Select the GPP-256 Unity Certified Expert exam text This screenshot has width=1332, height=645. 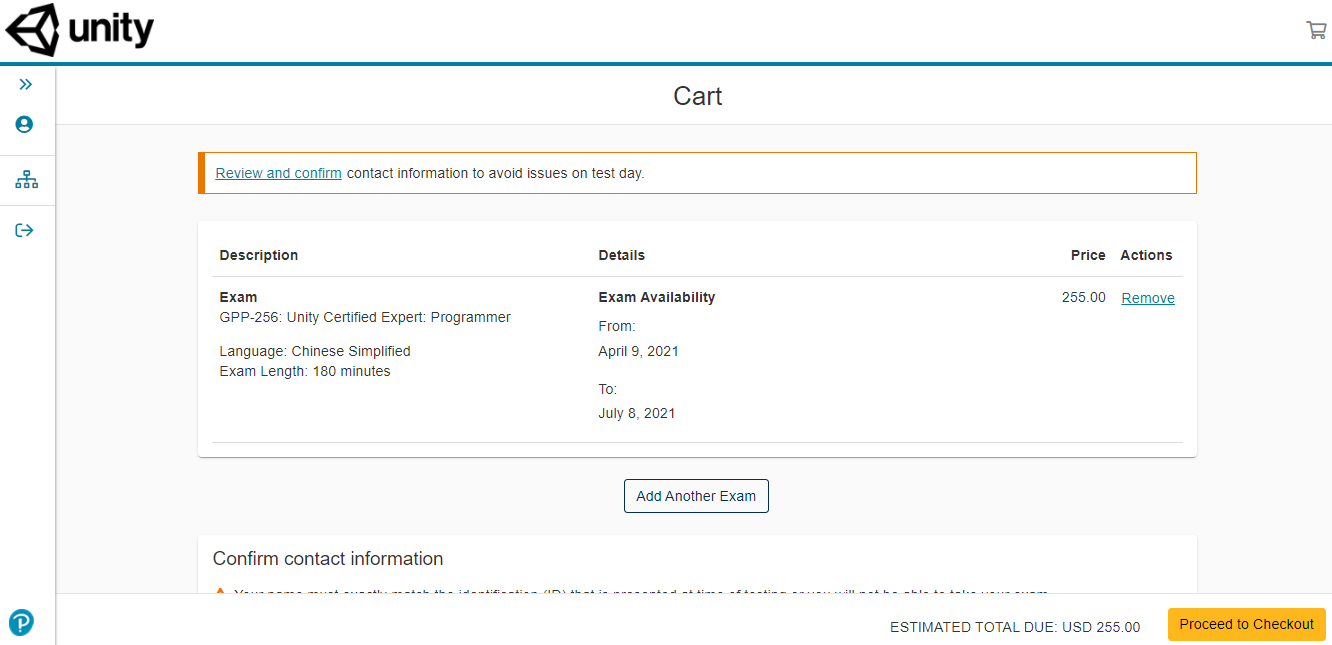(365, 317)
